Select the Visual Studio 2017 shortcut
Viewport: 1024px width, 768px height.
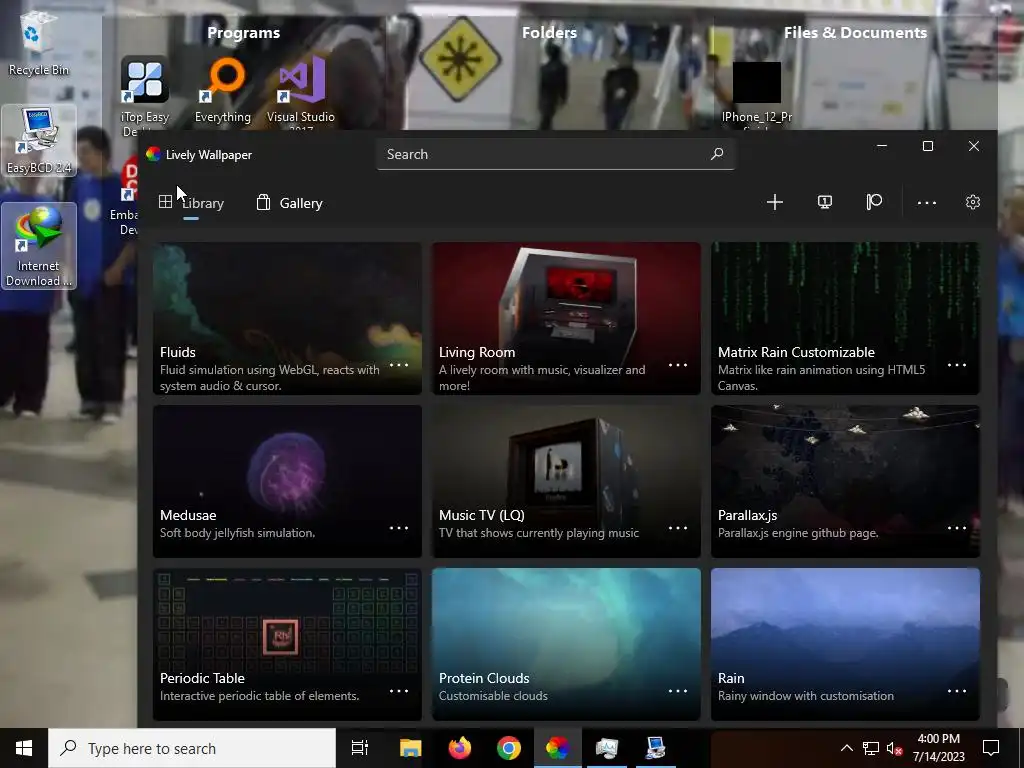pos(300,93)
